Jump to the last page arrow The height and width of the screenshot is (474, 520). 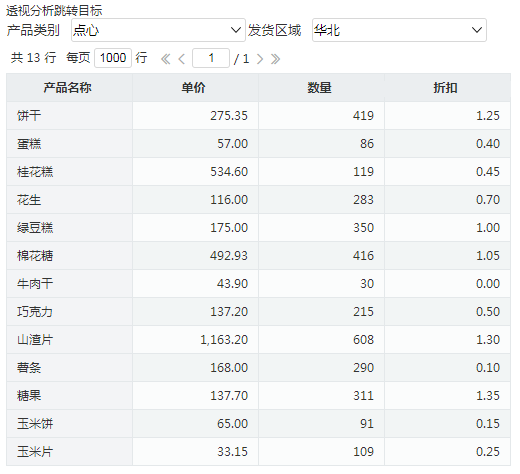click(275, 59)
